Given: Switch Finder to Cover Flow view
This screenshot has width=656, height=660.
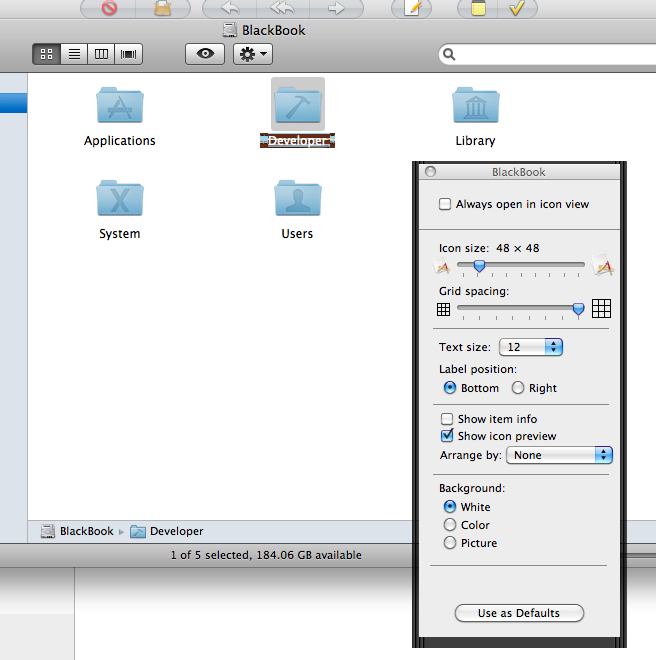Looking at the screenshot, I should pos(128,54).
